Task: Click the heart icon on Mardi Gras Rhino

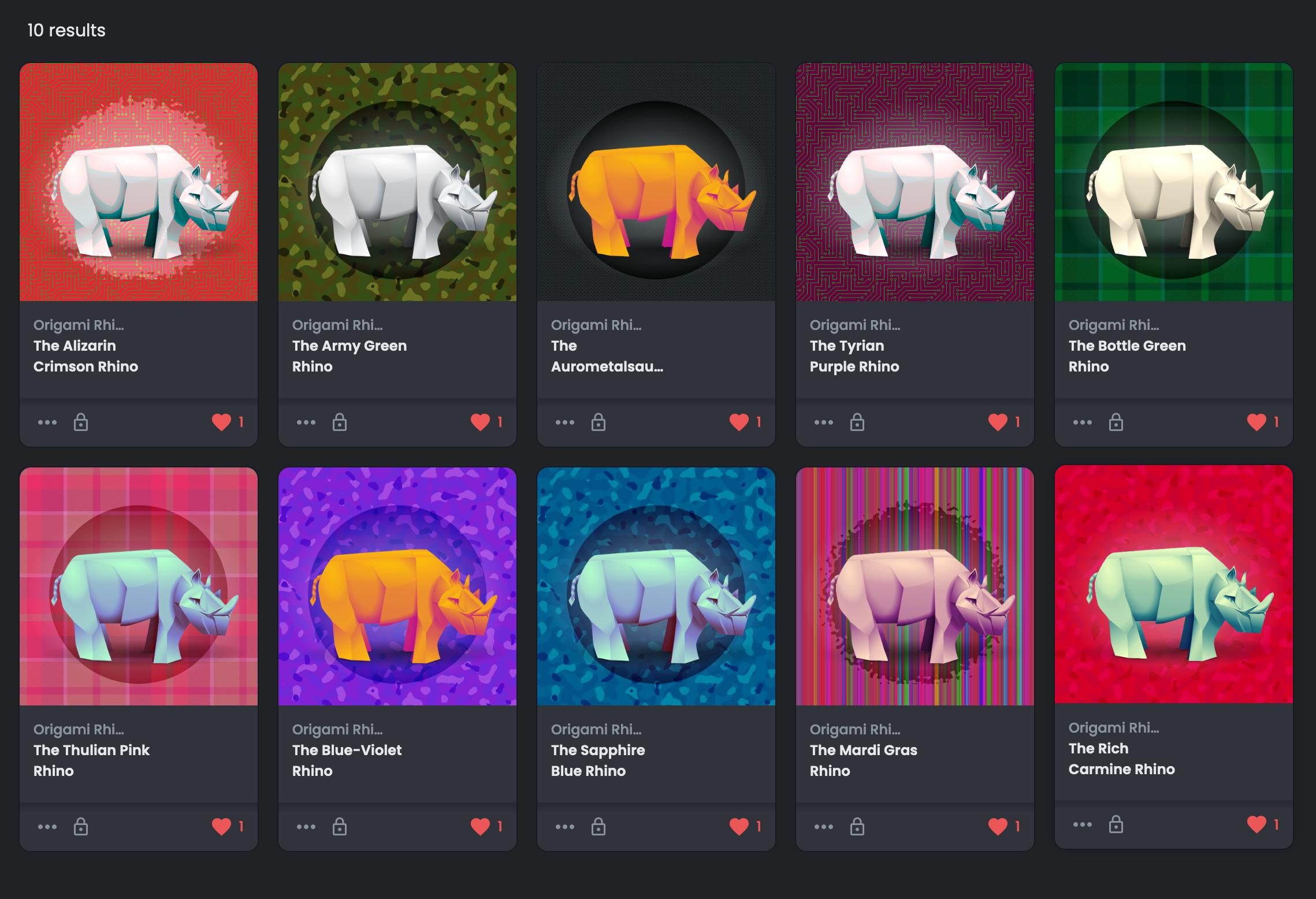Action: click(x=998, y=827)
